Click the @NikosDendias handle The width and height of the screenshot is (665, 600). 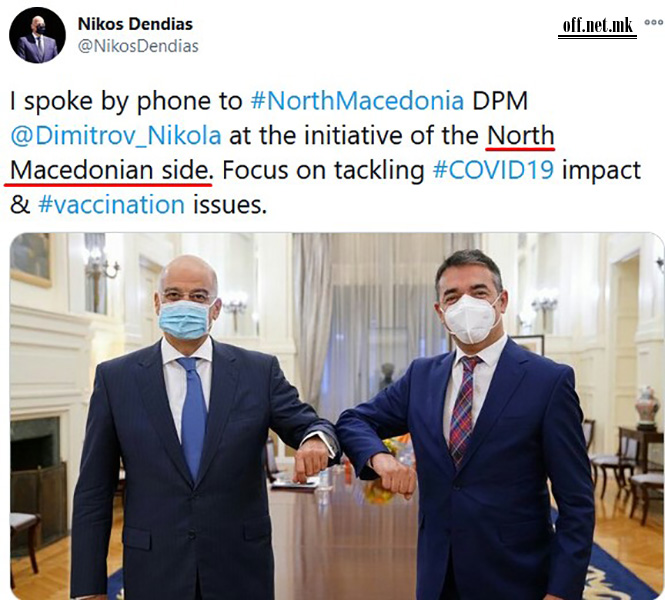138,46
